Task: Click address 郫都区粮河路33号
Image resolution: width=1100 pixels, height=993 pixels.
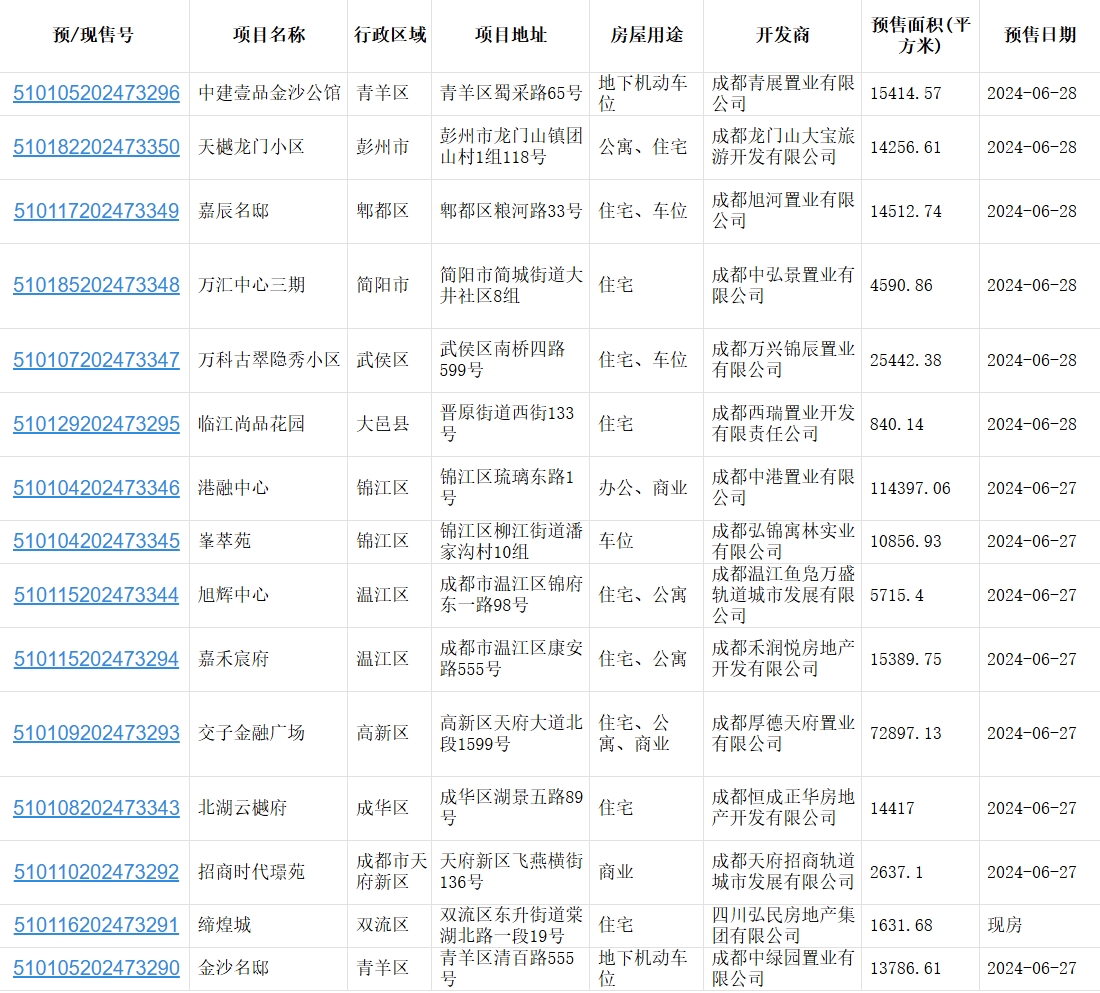Action: pyautogui.click(x=511, y=211)
